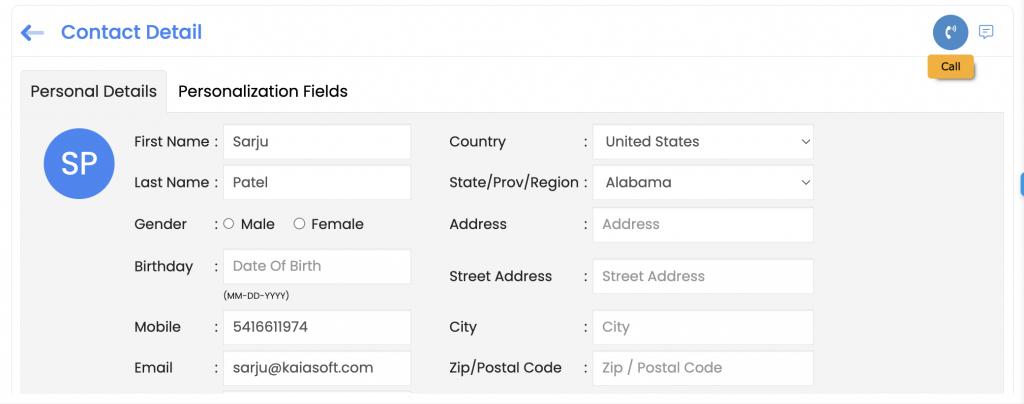The image size is (1024, 404).
Task: Select the Female radio button
Action: point(299,224)
